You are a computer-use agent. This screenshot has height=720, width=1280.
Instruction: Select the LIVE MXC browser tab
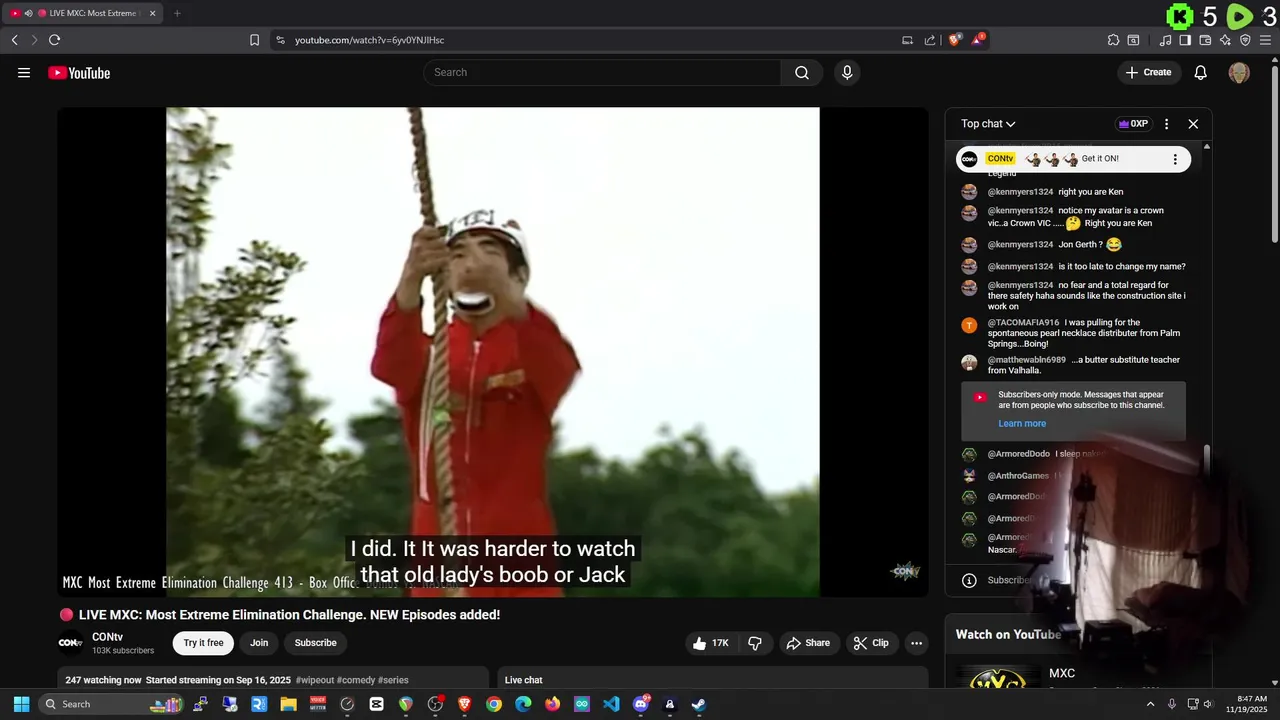pyautogui.click(x=83, y=13)
